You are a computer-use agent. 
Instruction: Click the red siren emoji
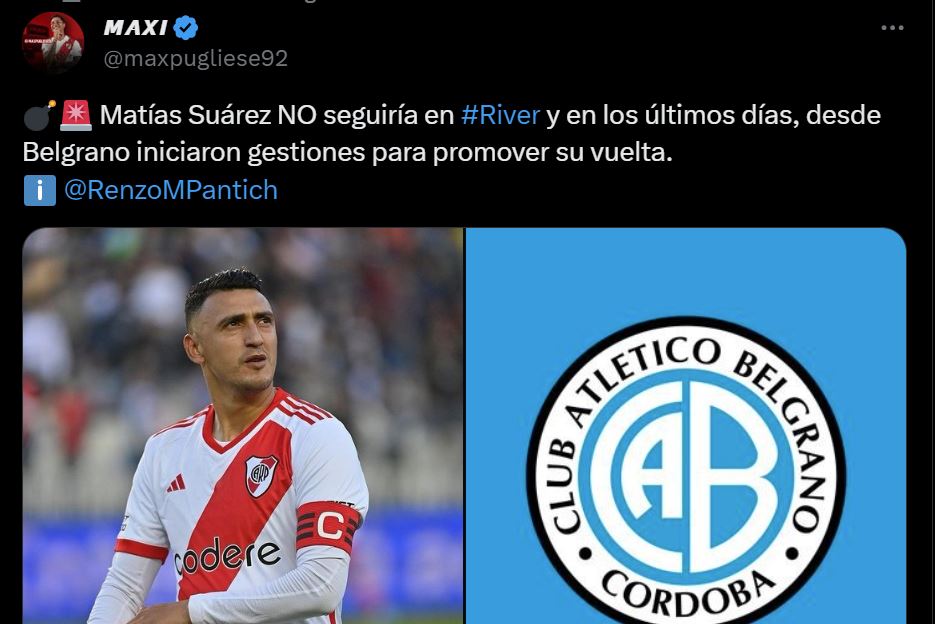coord(76,115)
